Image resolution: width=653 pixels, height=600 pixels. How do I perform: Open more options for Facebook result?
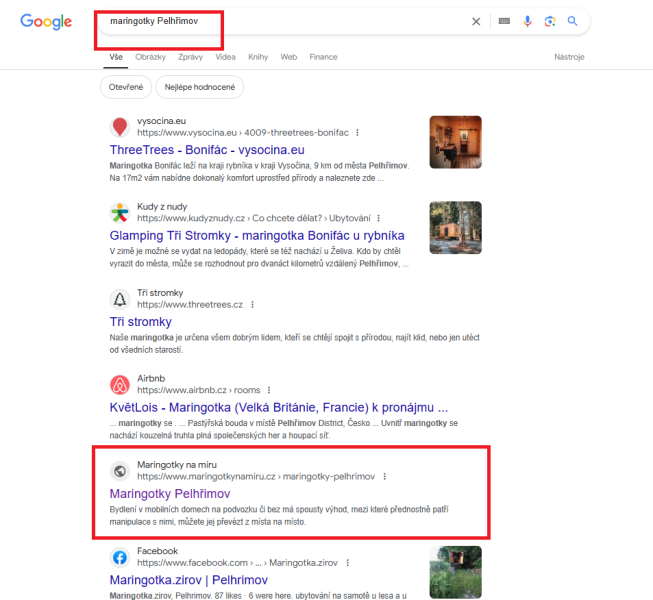(x=347, y=563)
